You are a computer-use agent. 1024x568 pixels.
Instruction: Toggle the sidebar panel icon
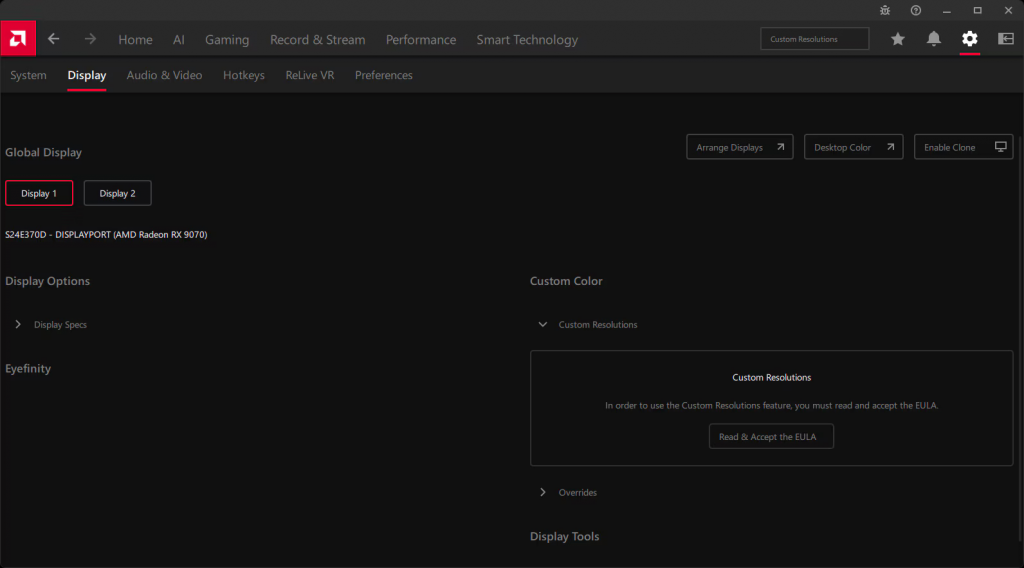(x=1005, y=39)
